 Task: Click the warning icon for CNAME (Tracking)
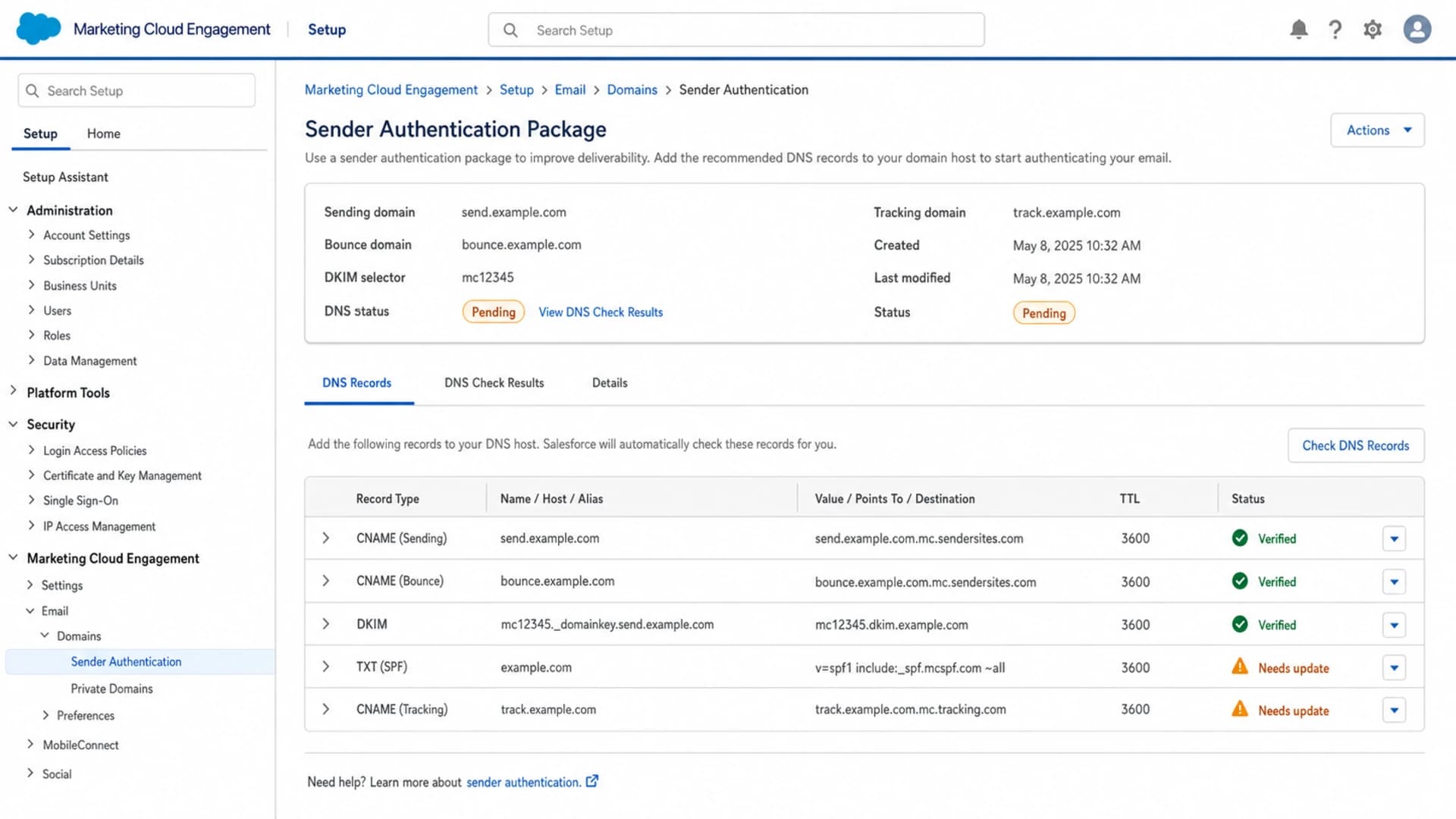pyautogui.click(x=1240, y=709)
